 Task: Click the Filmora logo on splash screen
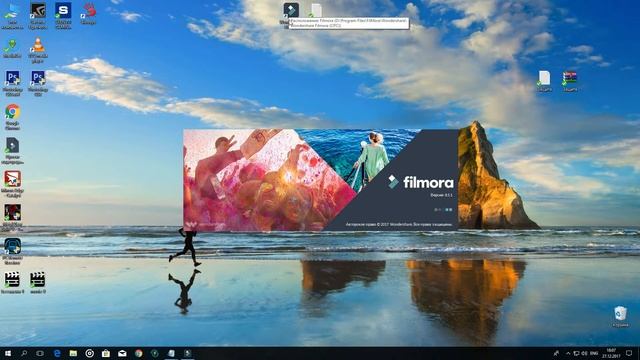421,182
